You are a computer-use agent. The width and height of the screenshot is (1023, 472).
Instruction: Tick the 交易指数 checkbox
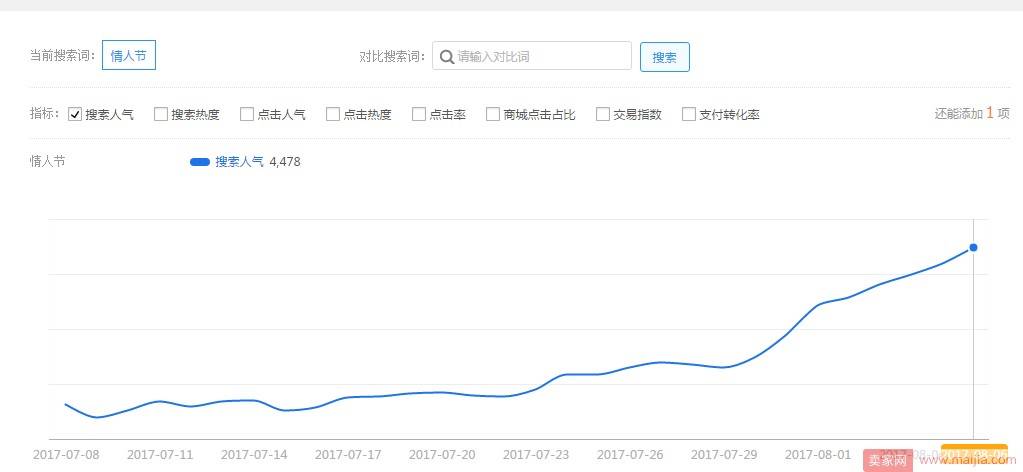pyautogui.click(x=603, y=114)
